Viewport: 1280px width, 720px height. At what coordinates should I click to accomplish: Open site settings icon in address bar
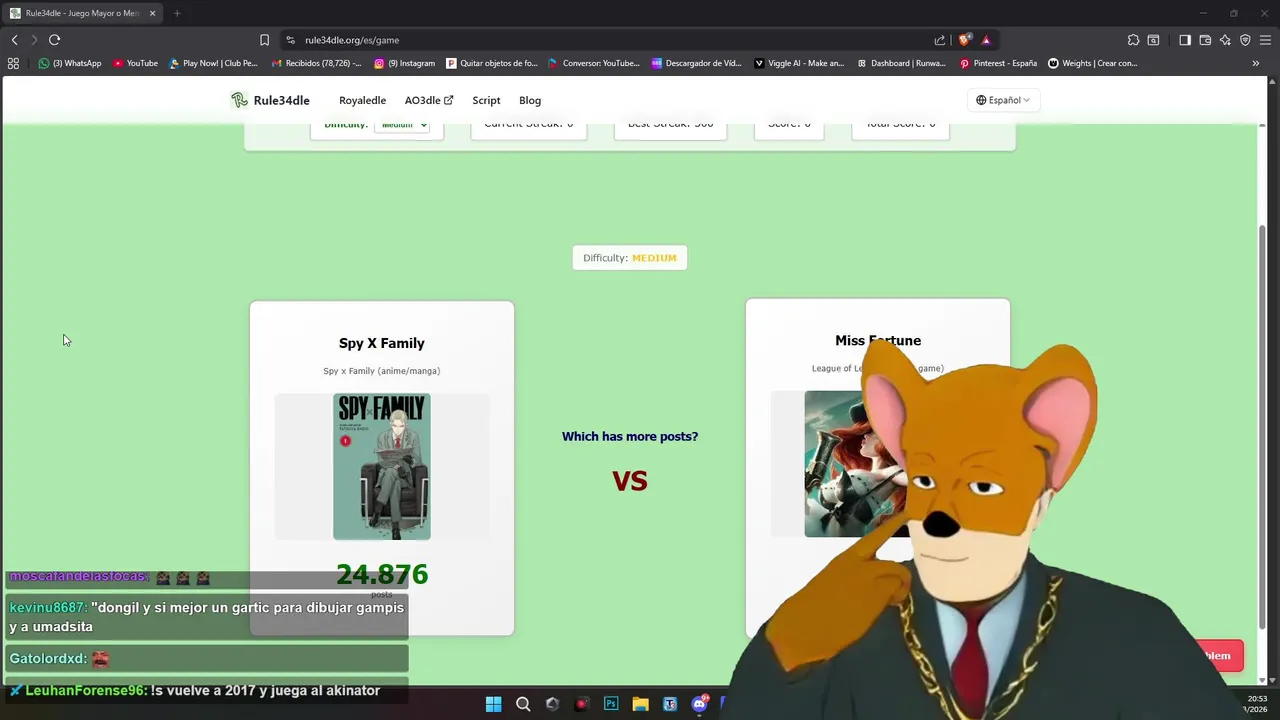click(290, 40)
